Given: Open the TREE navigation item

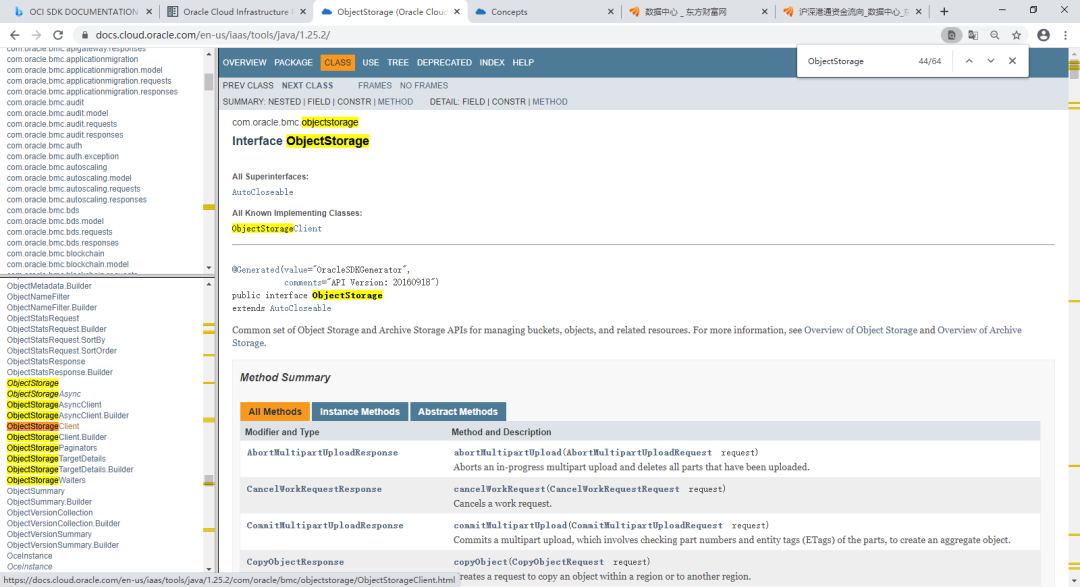Looking at the screenshot, I should tap(397, 63).
